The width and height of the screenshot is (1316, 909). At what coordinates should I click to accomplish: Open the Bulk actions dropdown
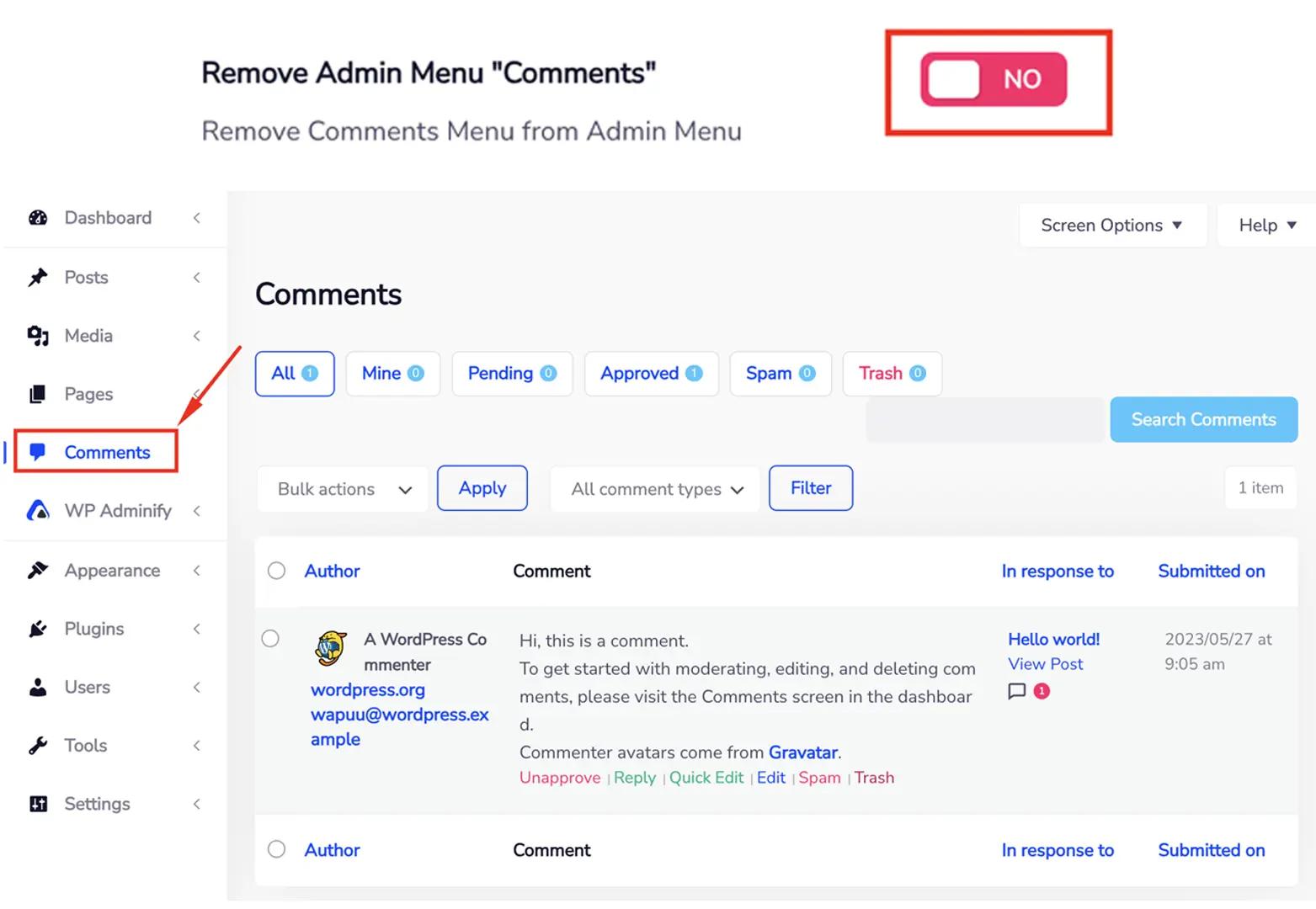[x=343, y=489]
